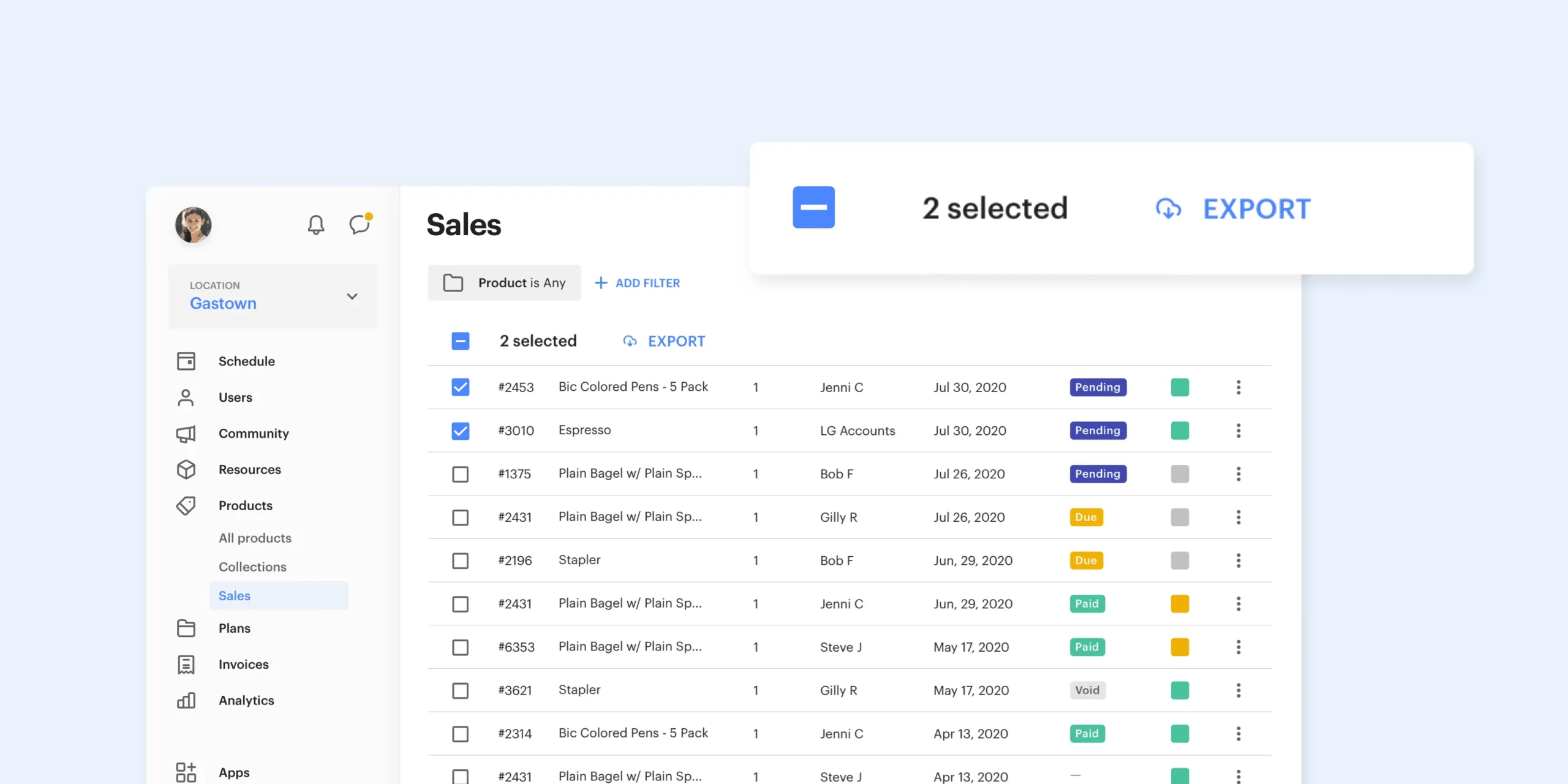Click the notification bell icon
Viewport: 1568px width, 784px height.
pos(316,223)
